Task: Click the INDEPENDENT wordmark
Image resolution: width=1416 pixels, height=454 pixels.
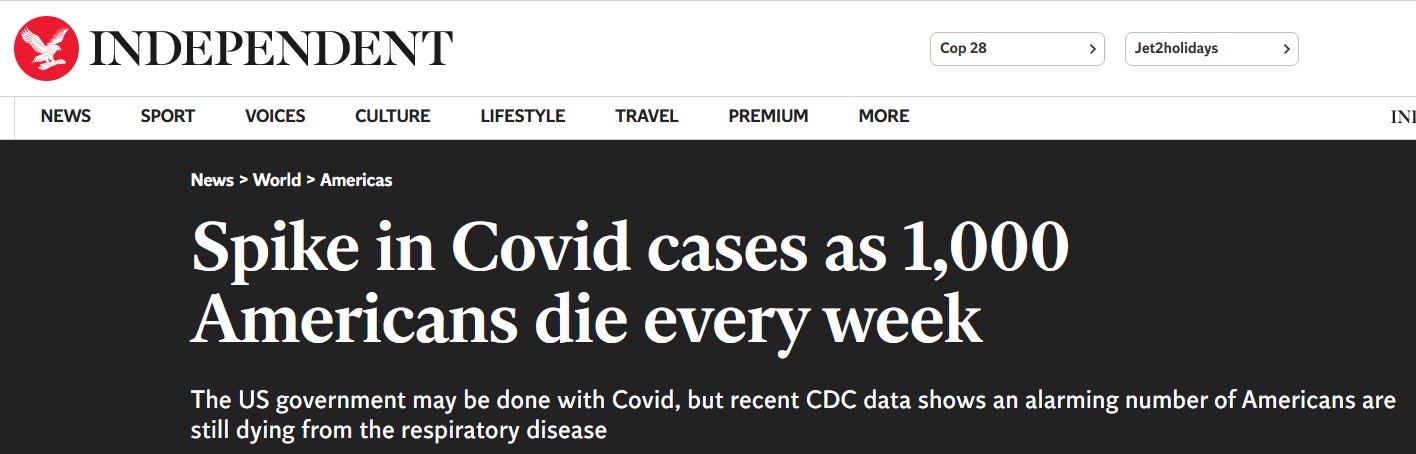Action: (x=271, y=49)
